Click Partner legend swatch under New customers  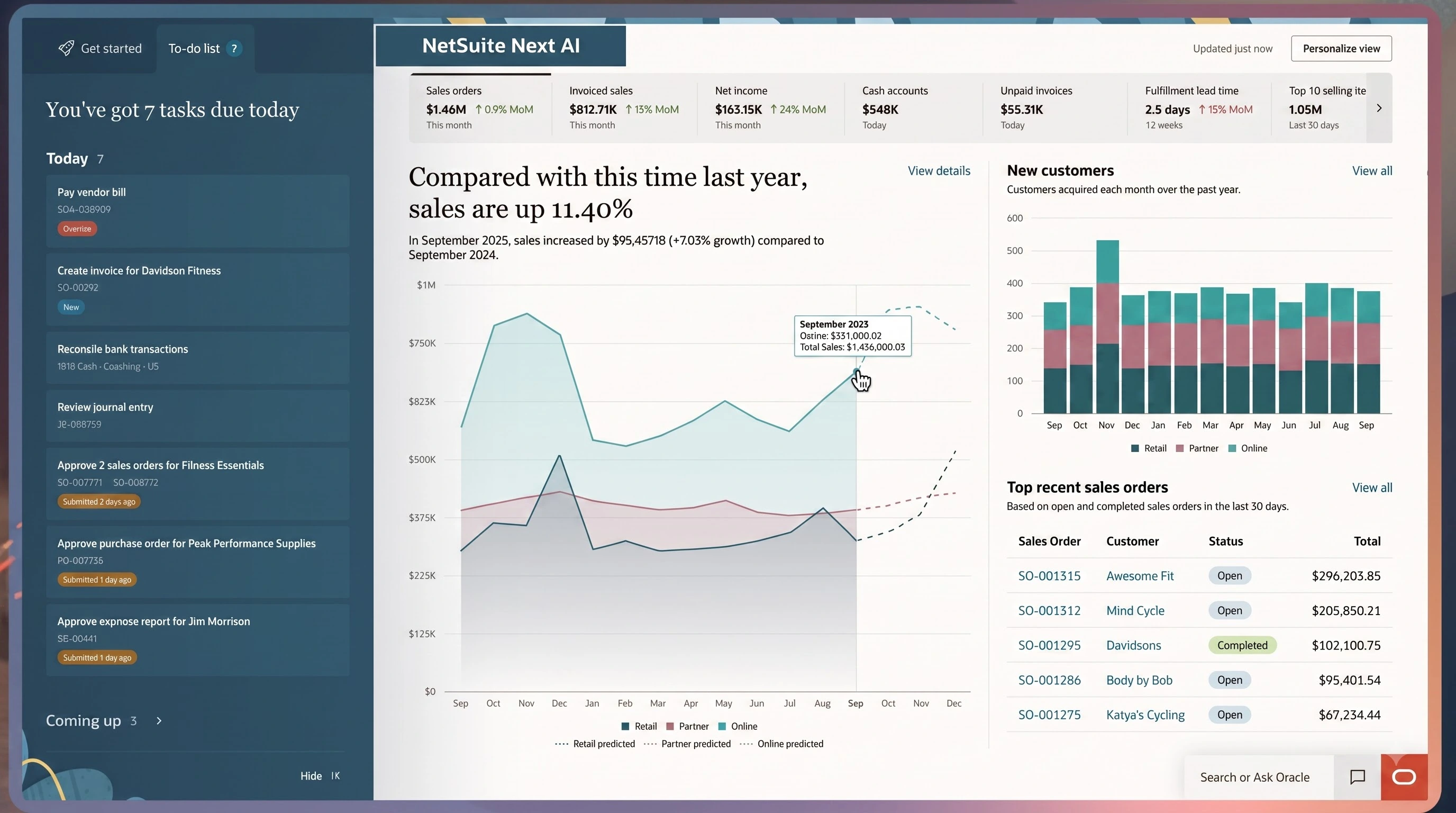click(x=1180, y=448)
